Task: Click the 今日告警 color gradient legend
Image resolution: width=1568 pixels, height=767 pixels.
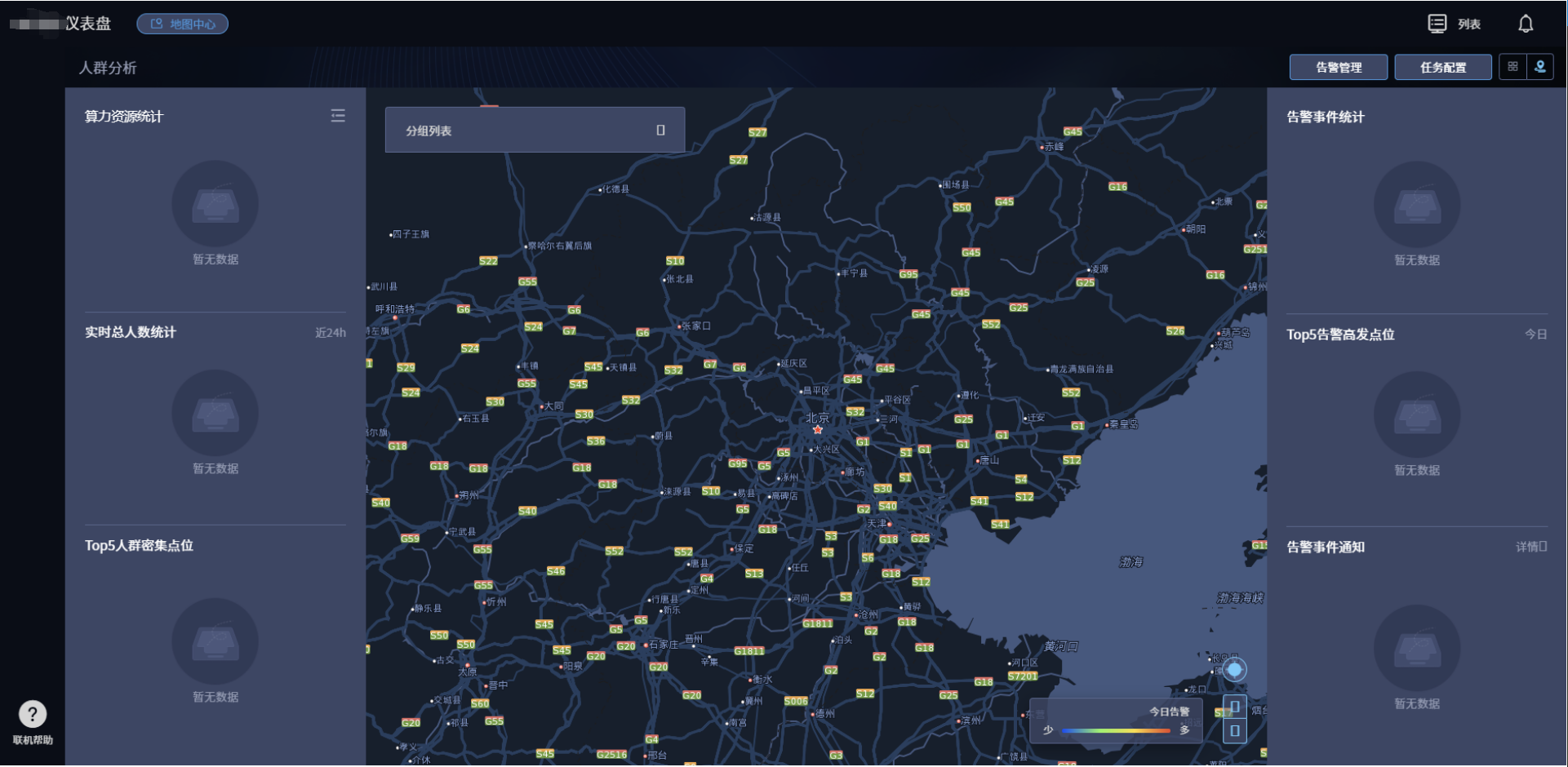Action: coord(1115,730)
